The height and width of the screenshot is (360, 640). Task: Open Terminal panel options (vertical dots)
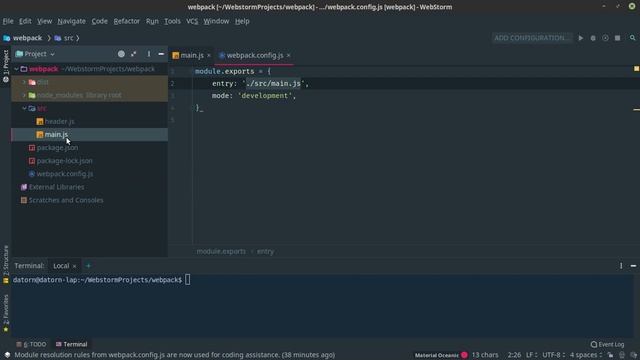pos(621,266)
